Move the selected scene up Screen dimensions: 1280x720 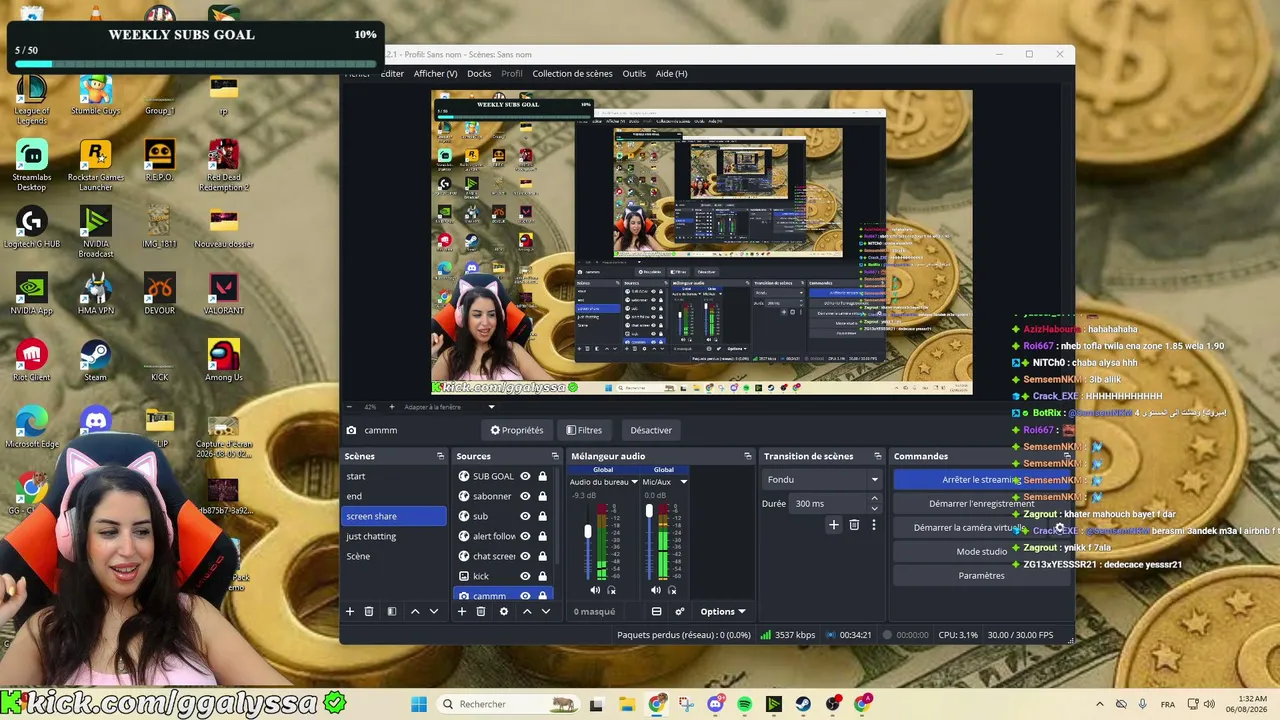point(415,611)
